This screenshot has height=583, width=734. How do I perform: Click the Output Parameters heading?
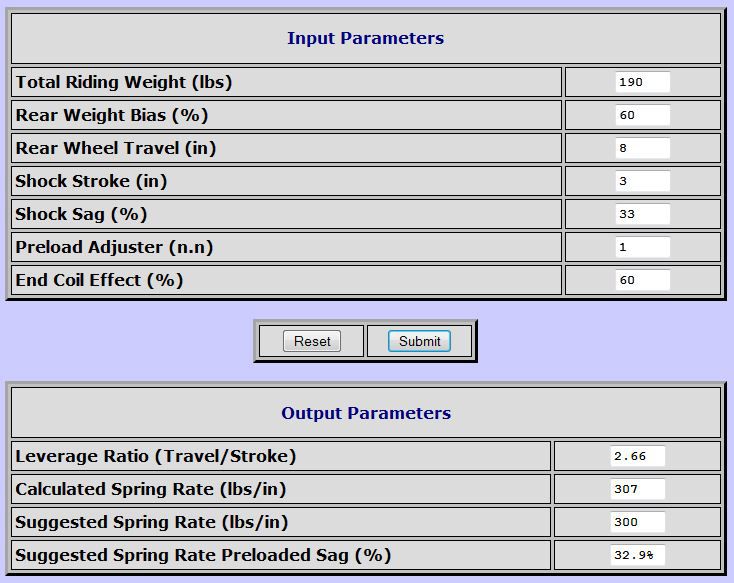point(366,413)
